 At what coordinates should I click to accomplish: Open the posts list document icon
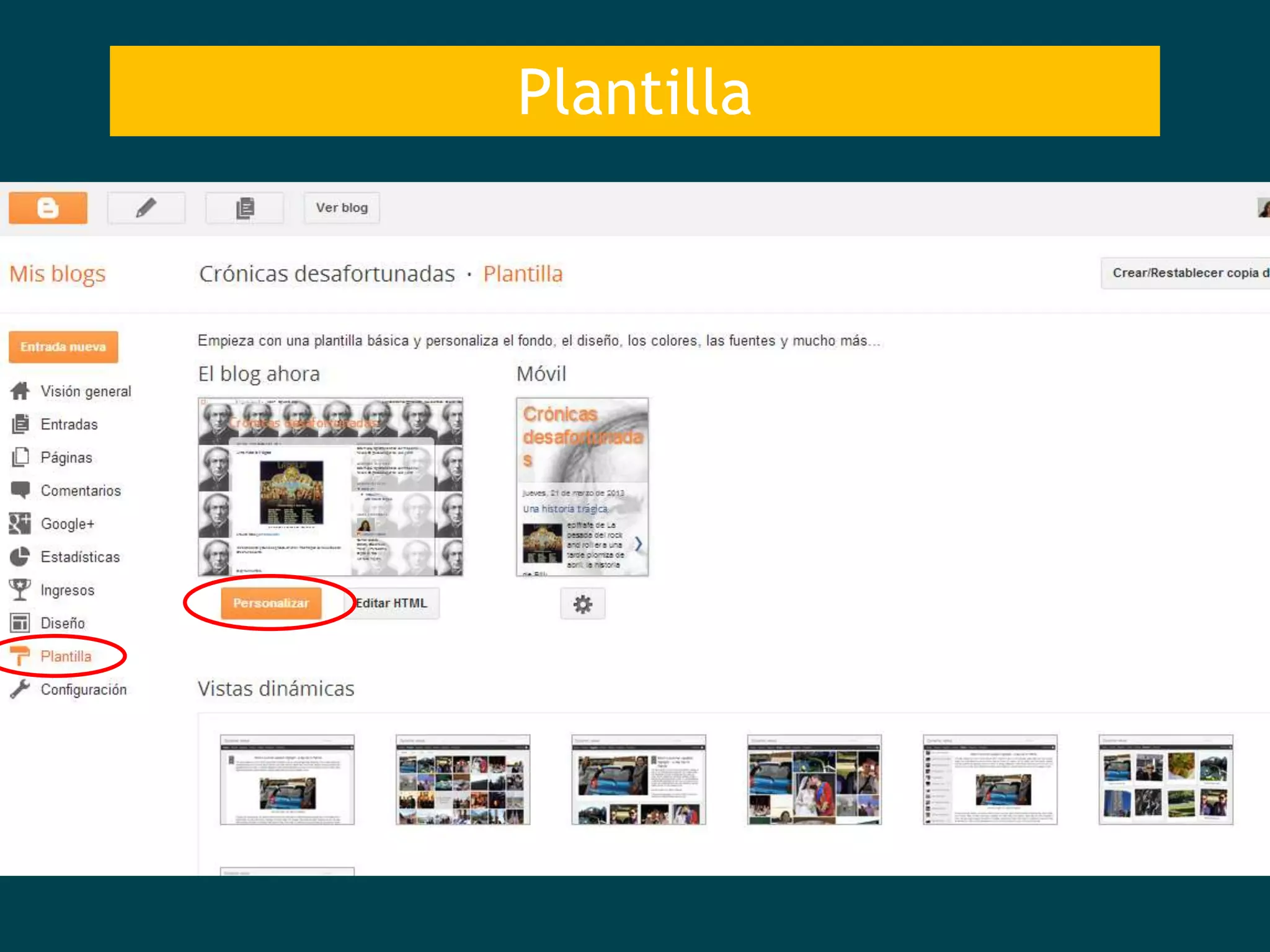[245, 208]
